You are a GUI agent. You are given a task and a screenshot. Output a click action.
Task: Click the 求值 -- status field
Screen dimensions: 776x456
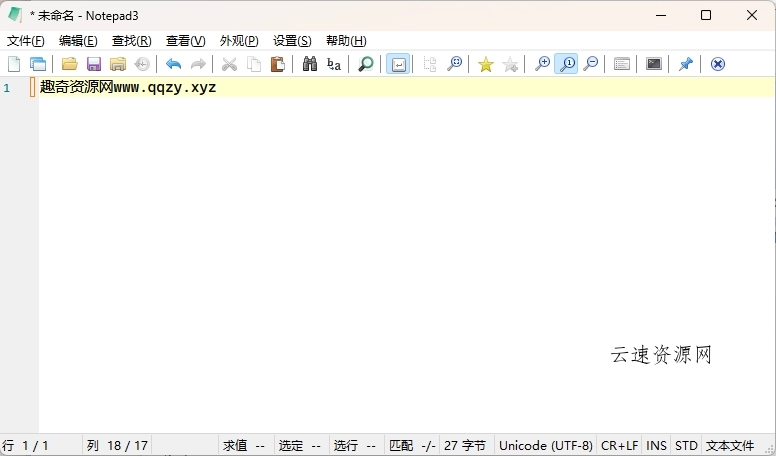click(244, 446)
